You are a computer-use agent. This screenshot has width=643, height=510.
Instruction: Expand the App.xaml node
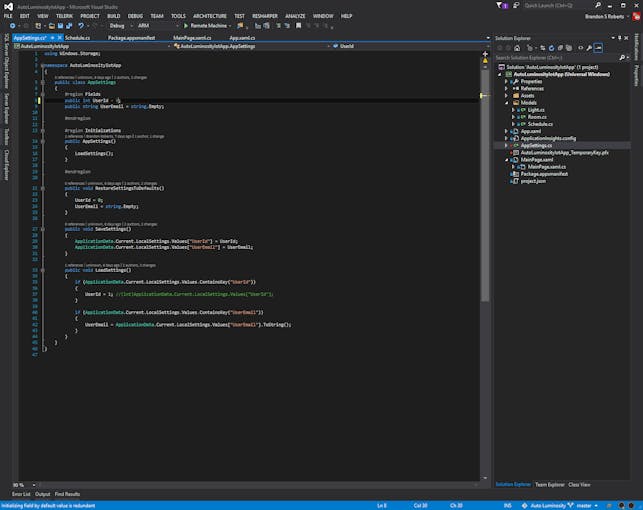pyautogui.click(x=506, y=131)
